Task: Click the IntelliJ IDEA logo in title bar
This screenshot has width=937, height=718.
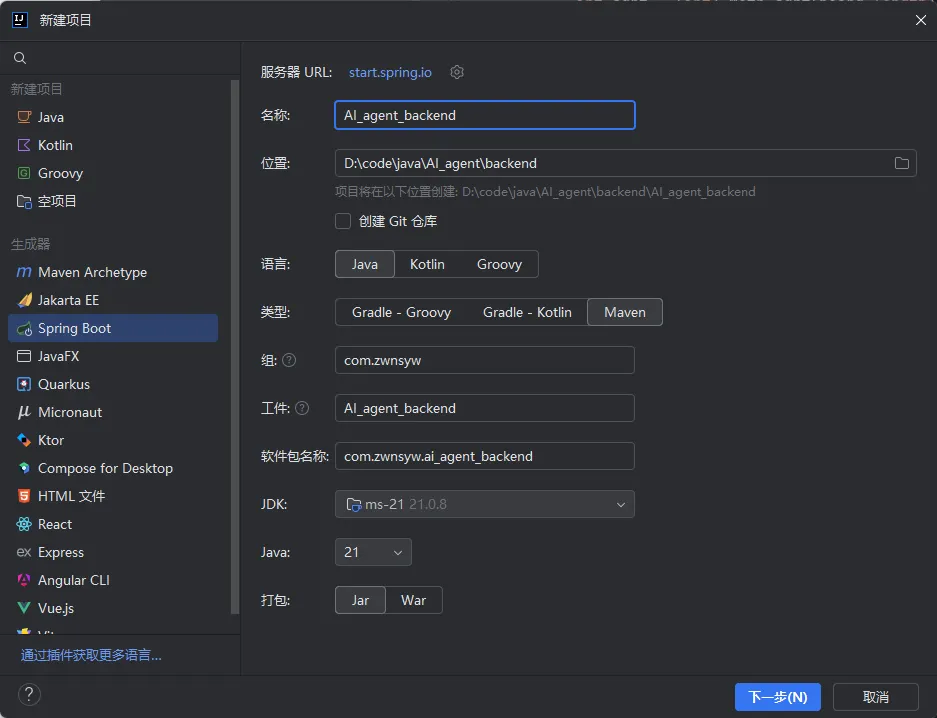Action: point(20,20)
